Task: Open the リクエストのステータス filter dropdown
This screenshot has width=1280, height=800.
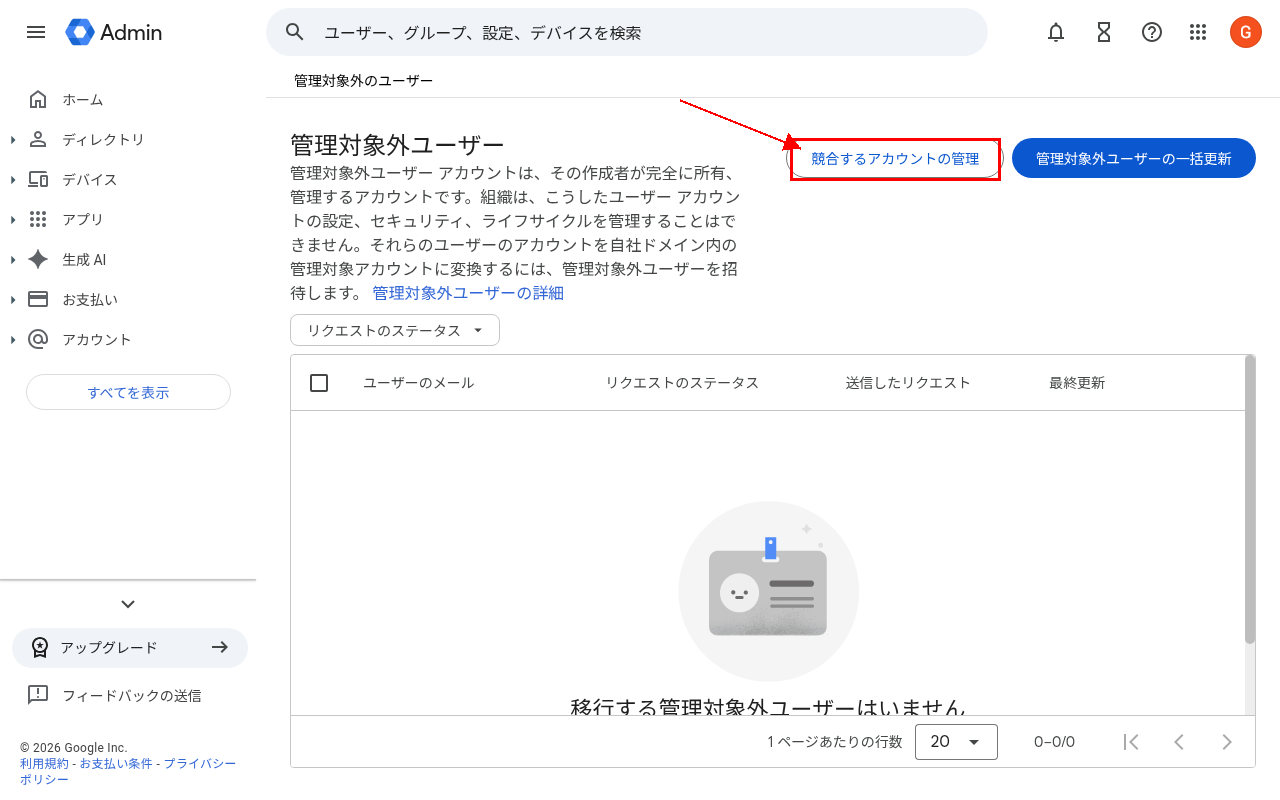Action: (395, 330)
